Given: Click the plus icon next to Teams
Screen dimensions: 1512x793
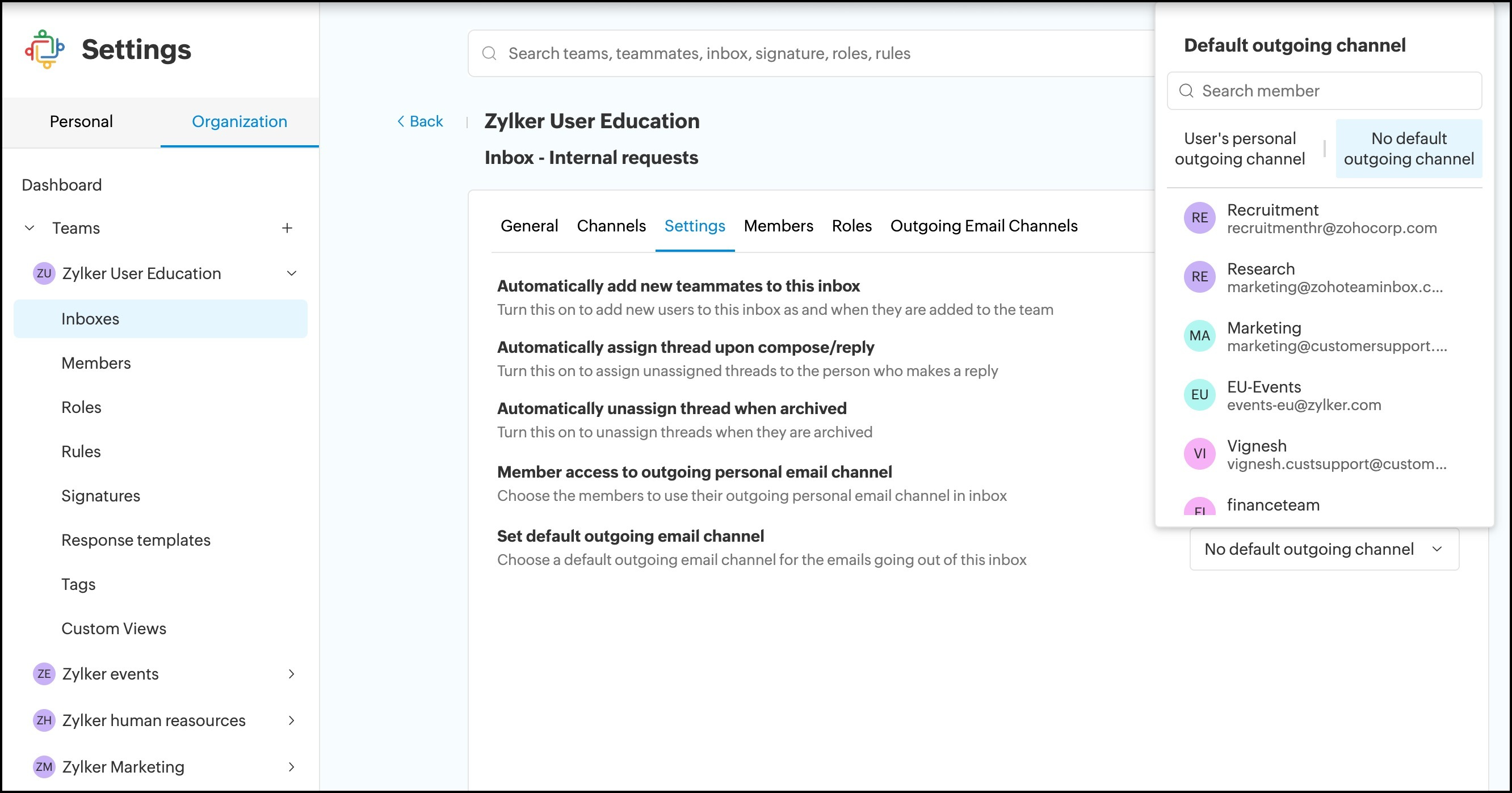Looking at the screenshot, I should (287, 228).
